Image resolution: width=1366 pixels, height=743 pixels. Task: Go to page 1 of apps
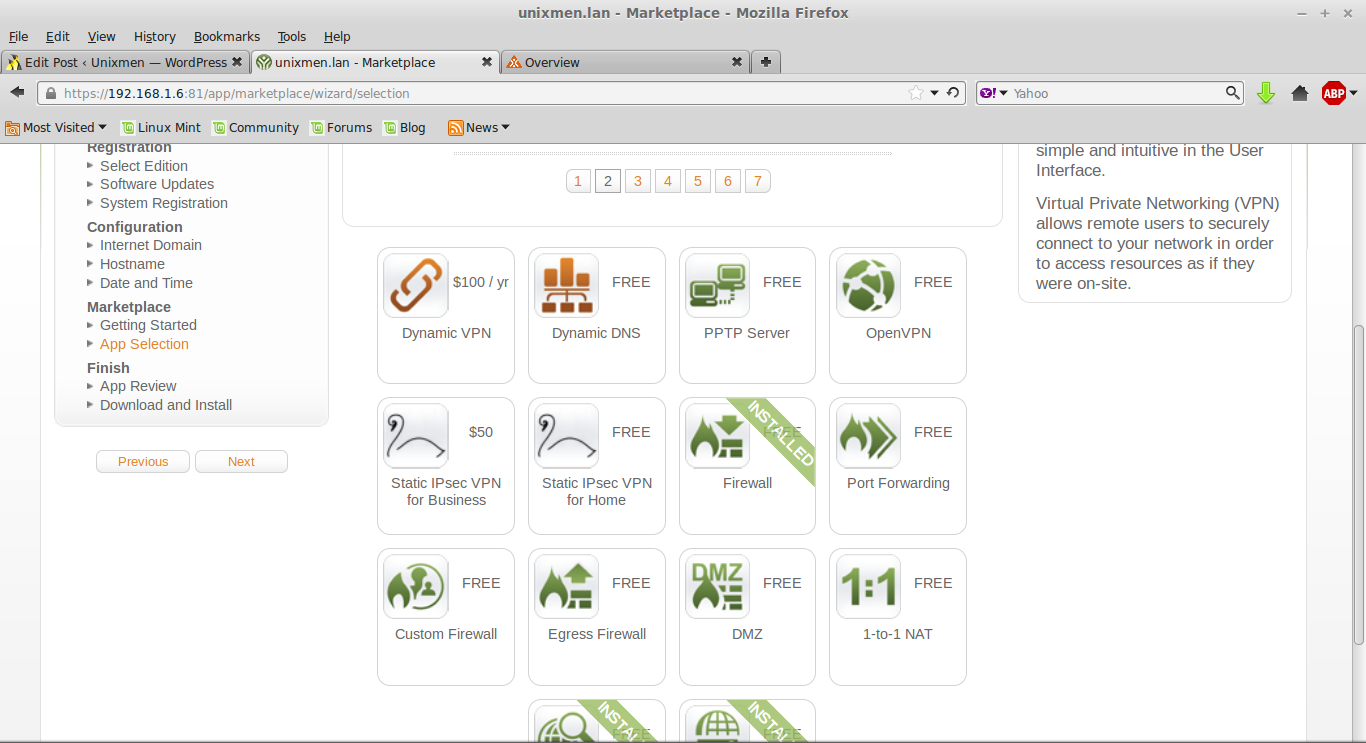(578, 181)
